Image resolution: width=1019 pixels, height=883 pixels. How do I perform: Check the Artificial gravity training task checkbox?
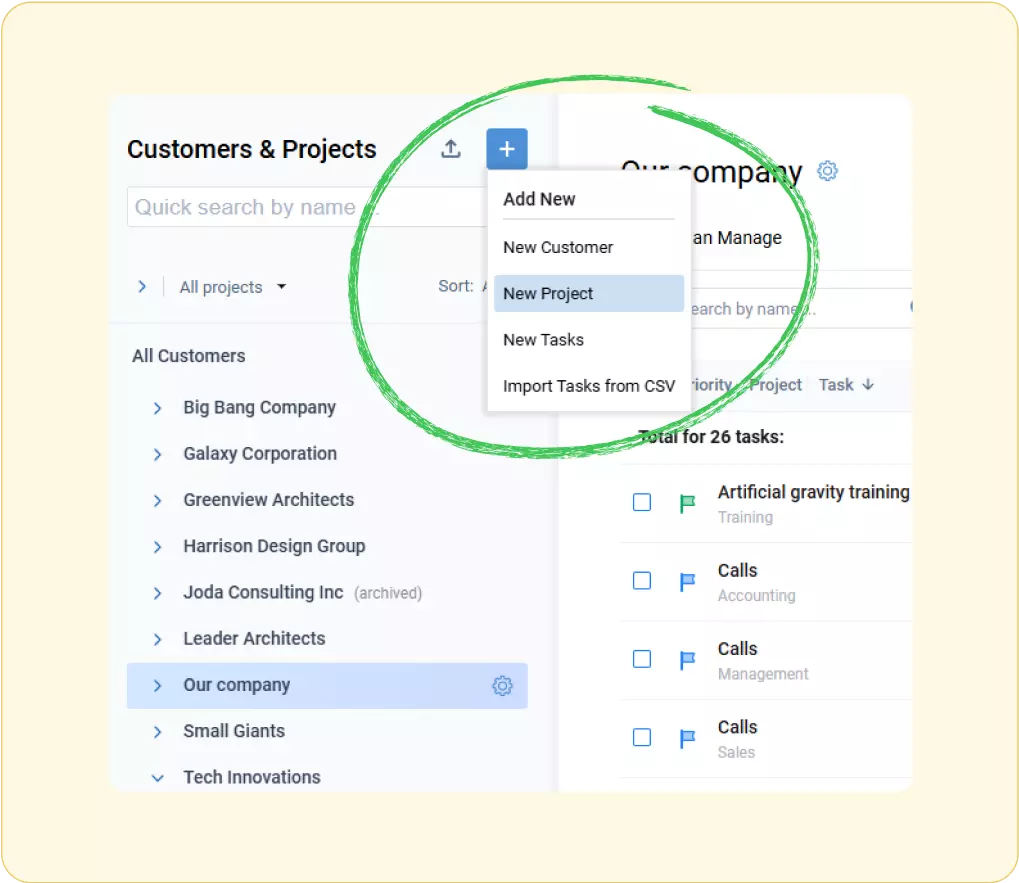(x=641, y=503)
